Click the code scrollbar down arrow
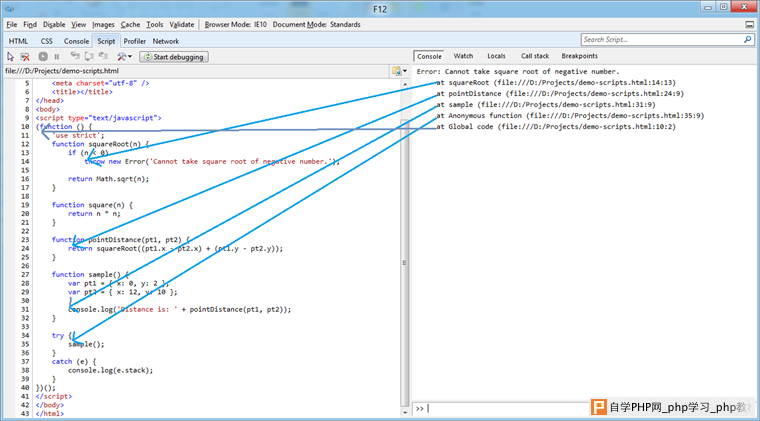 405,412
